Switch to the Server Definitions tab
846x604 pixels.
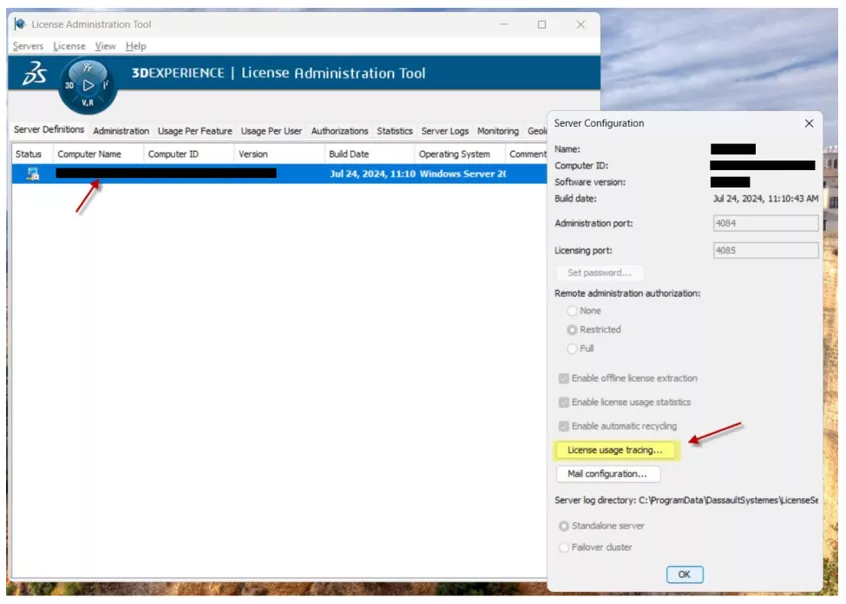coord(49,130)
